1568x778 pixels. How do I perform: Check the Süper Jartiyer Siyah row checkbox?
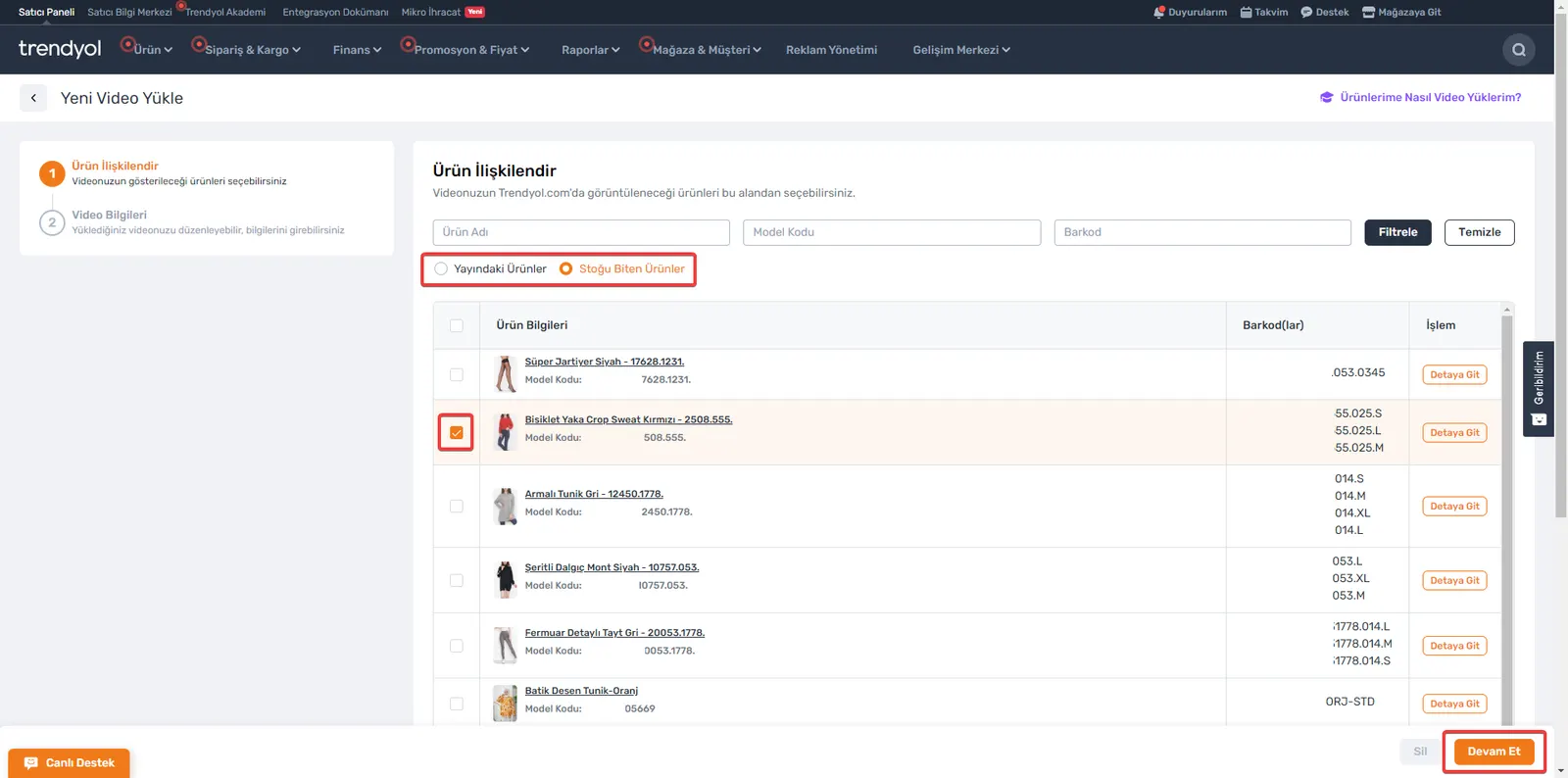(x=457, y=374)
